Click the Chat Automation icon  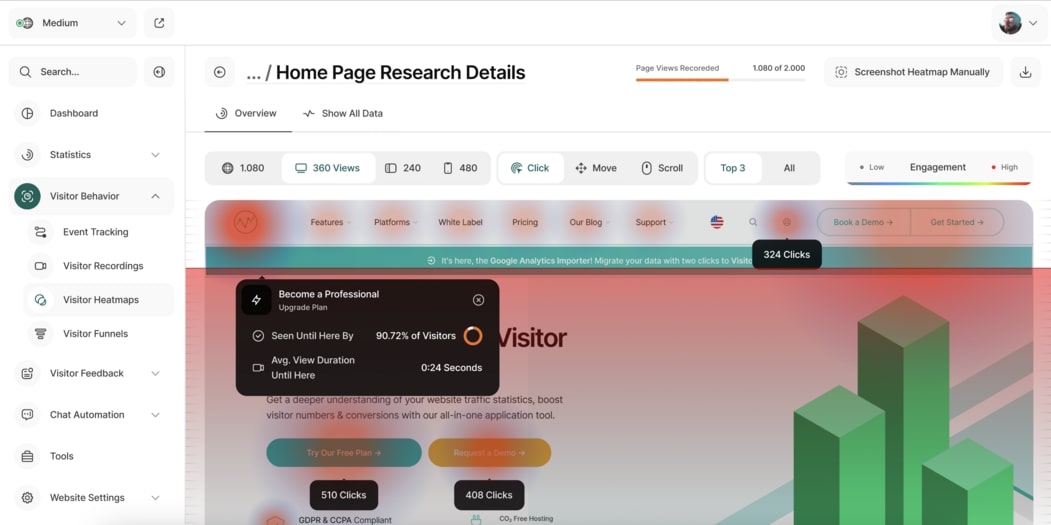tap(27, 415)
